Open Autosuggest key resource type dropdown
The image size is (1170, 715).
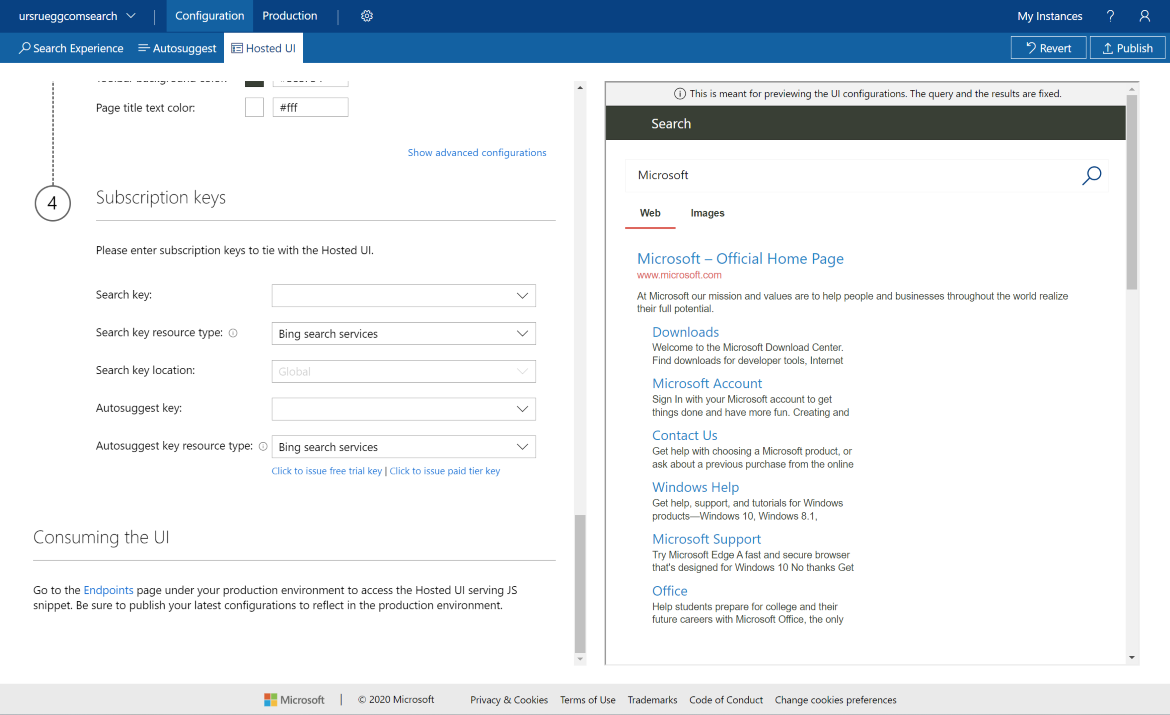click(404, 446)
